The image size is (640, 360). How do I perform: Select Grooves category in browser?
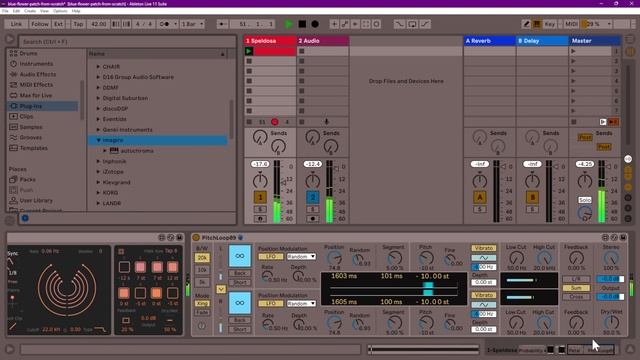(31, 138)
